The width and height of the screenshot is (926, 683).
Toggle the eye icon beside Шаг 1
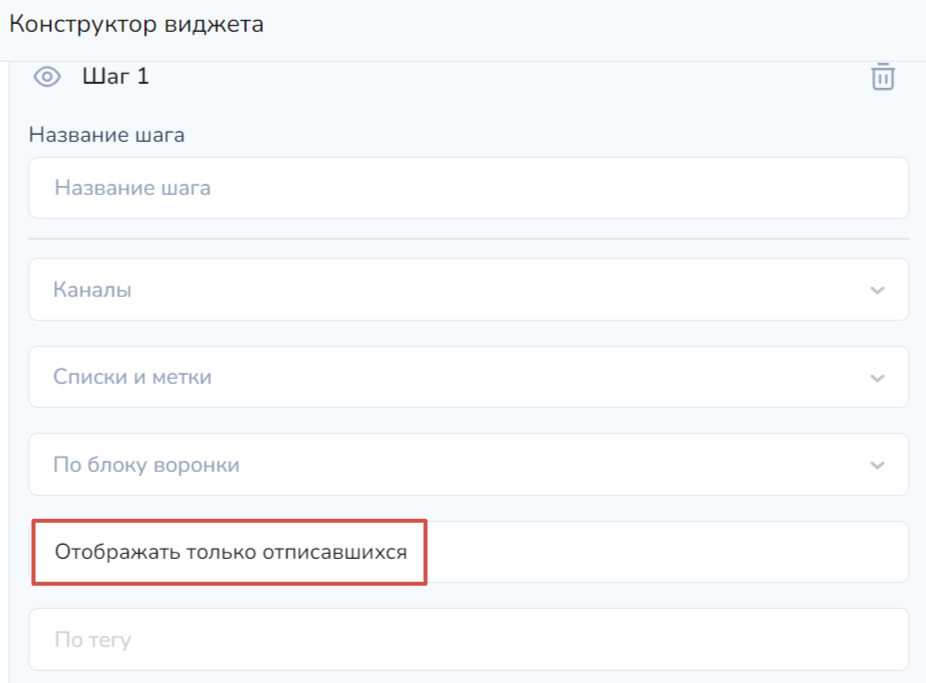[48, 77]
